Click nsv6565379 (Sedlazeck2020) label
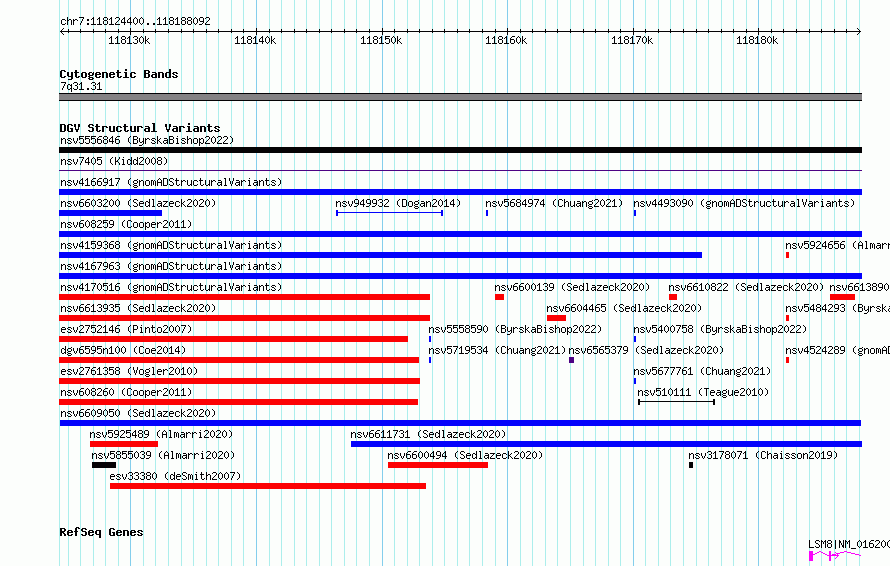 (x=646, y=350)
